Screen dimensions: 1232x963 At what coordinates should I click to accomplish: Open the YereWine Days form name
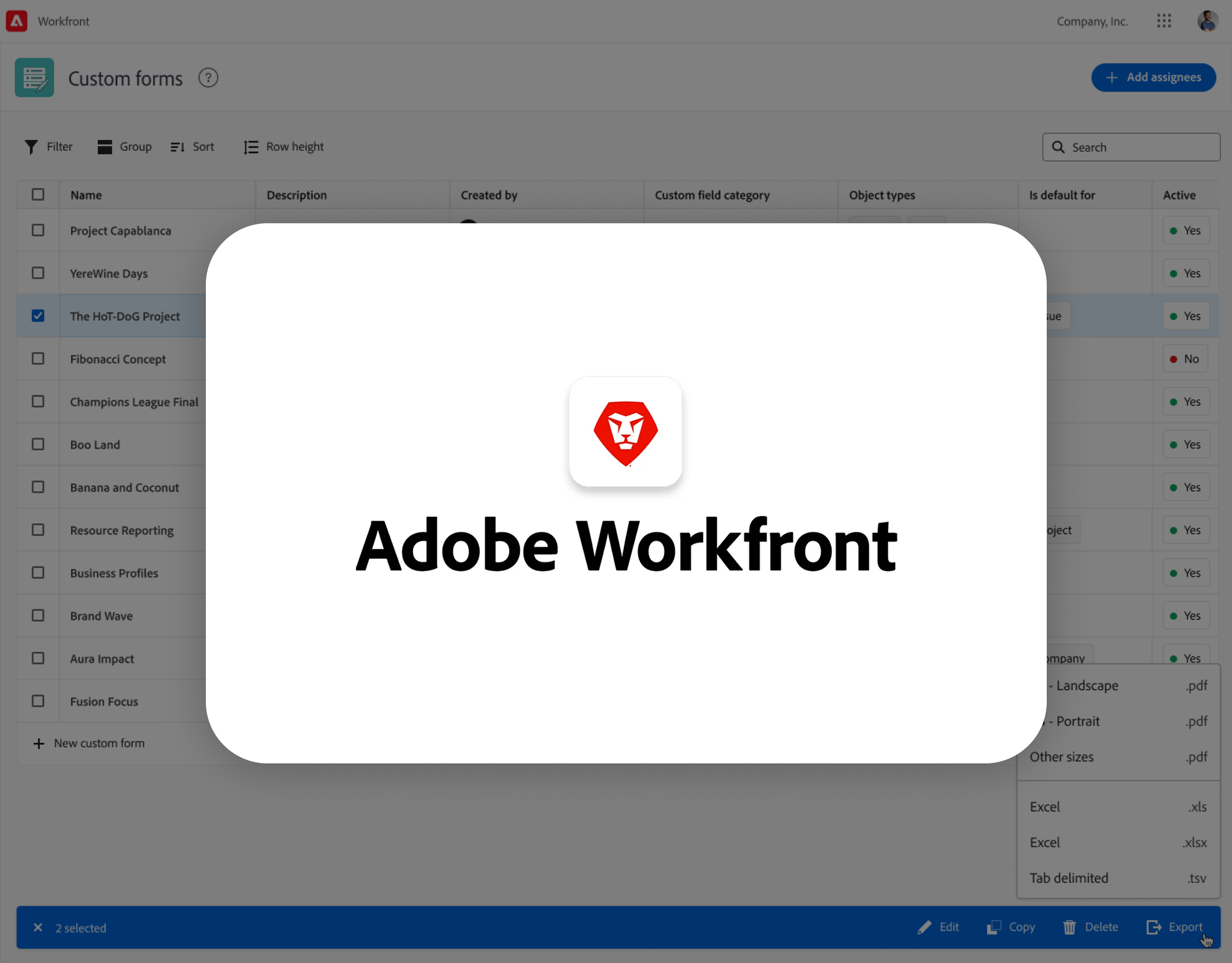coord(109,274)
